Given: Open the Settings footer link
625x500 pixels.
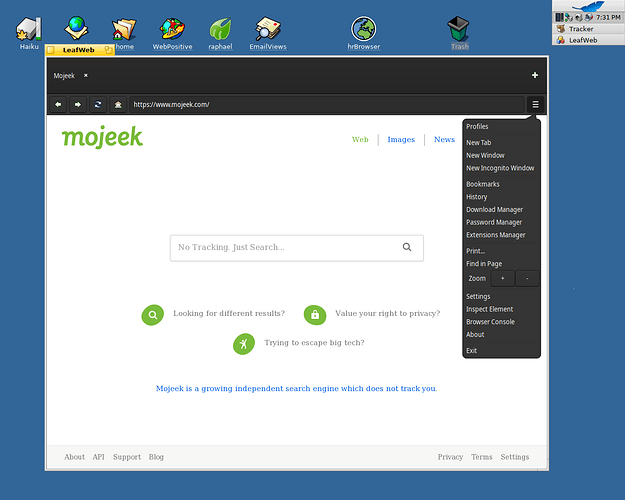Looking at the screenshot, I should tap(515, 457).
